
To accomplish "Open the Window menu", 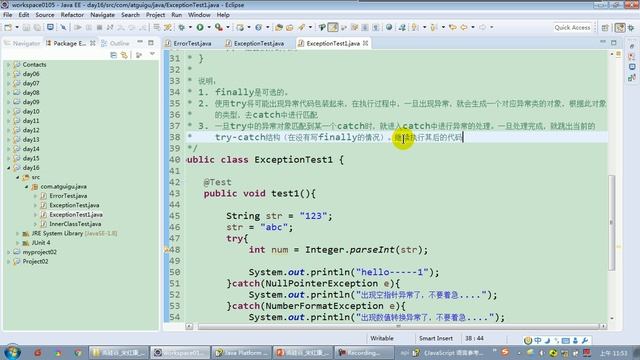I will [199, 15].
